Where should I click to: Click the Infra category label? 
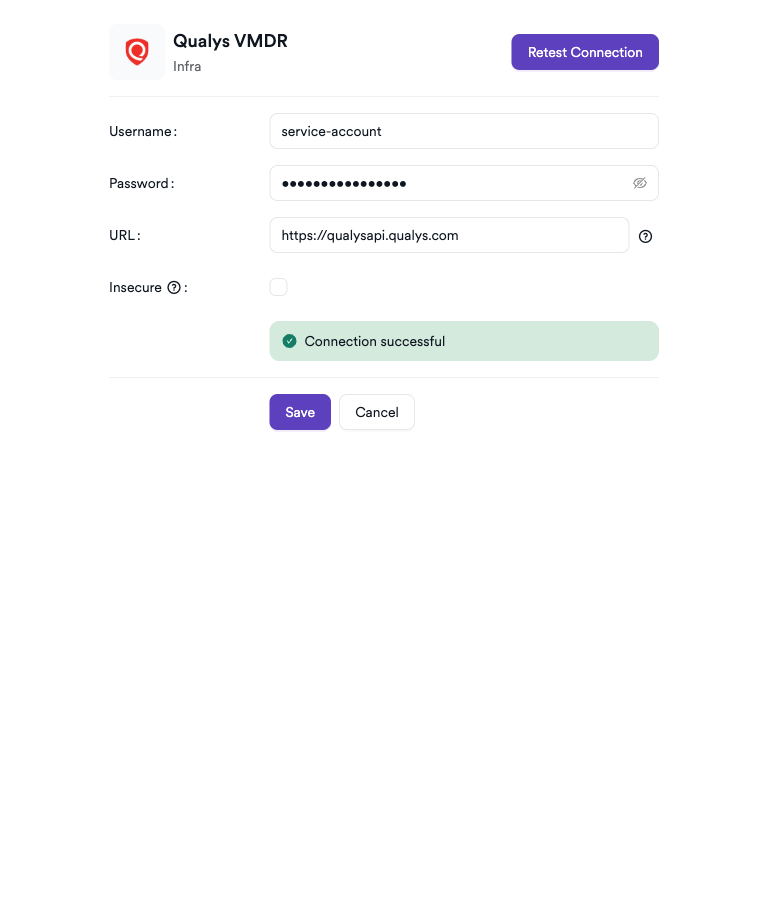coord(187,67)
